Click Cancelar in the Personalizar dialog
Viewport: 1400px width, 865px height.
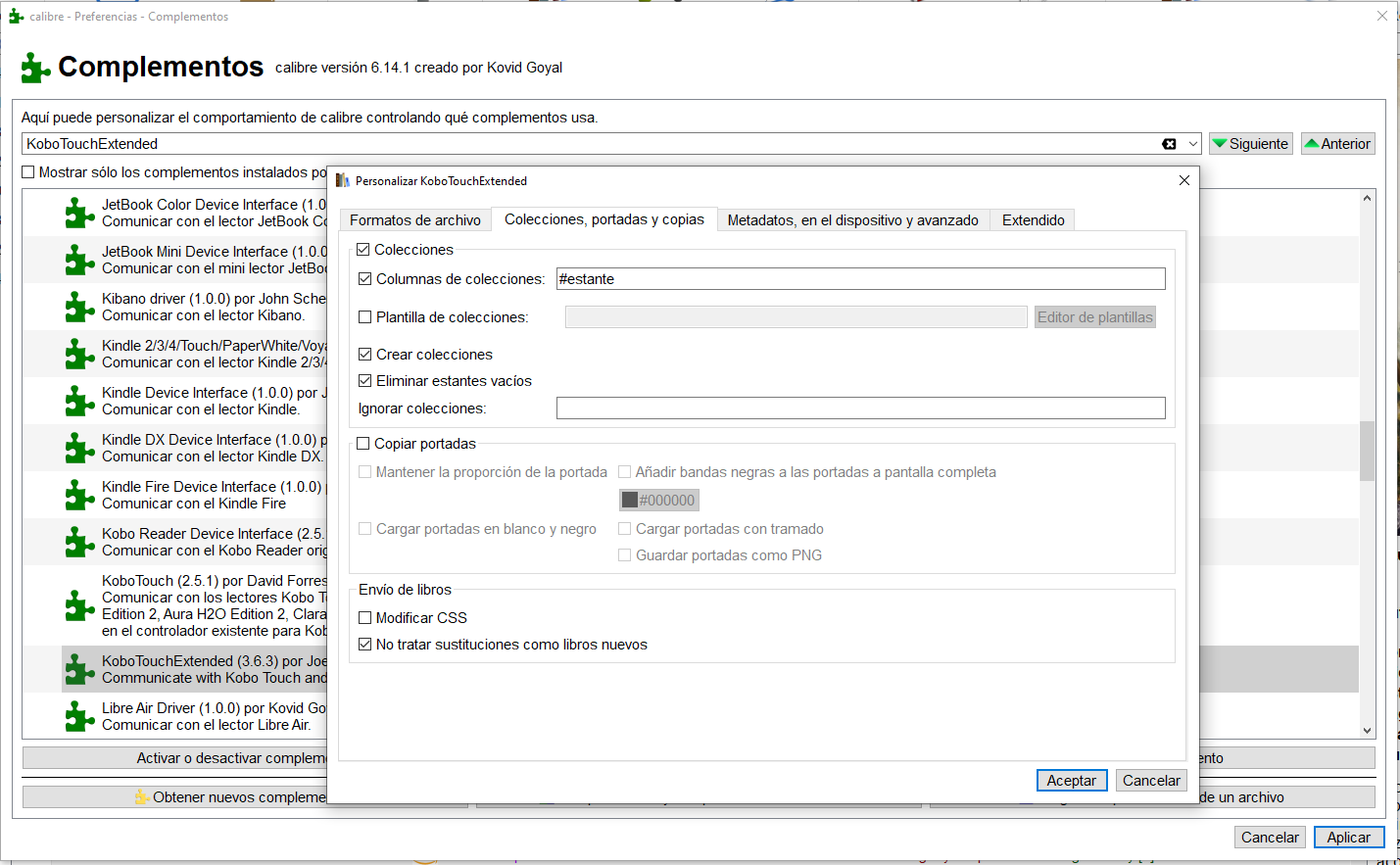click(x=1151, y=781)
